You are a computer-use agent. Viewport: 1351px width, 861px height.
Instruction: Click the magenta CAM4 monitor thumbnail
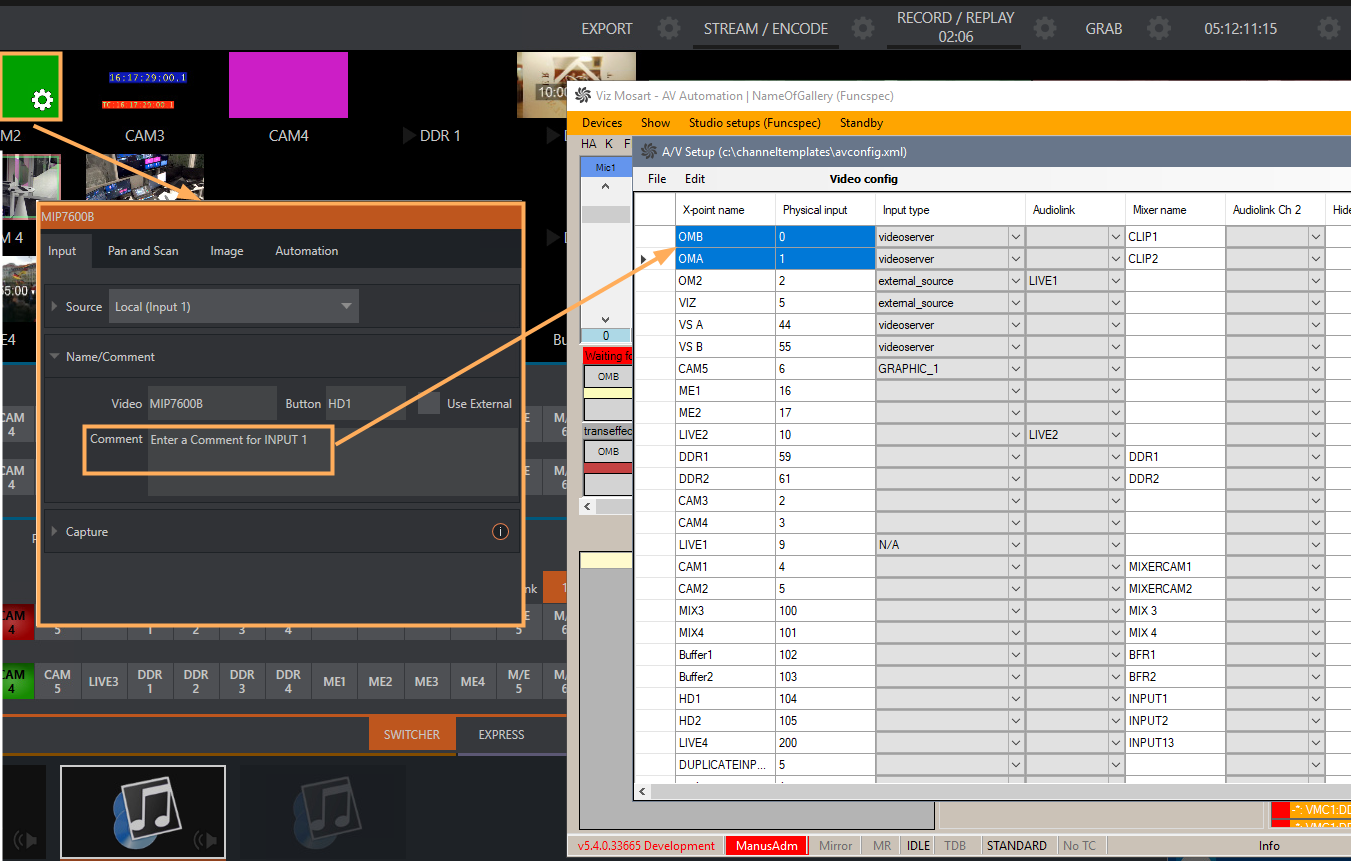tap(289, 85)
